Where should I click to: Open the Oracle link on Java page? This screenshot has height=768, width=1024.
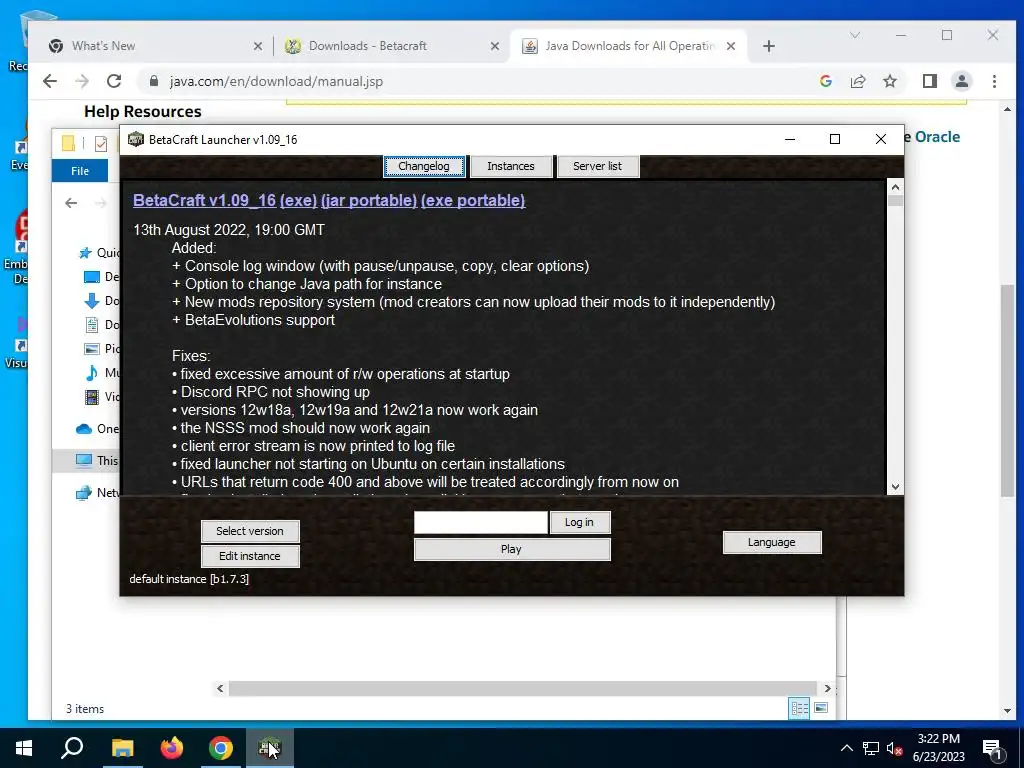tap(937, 137)
